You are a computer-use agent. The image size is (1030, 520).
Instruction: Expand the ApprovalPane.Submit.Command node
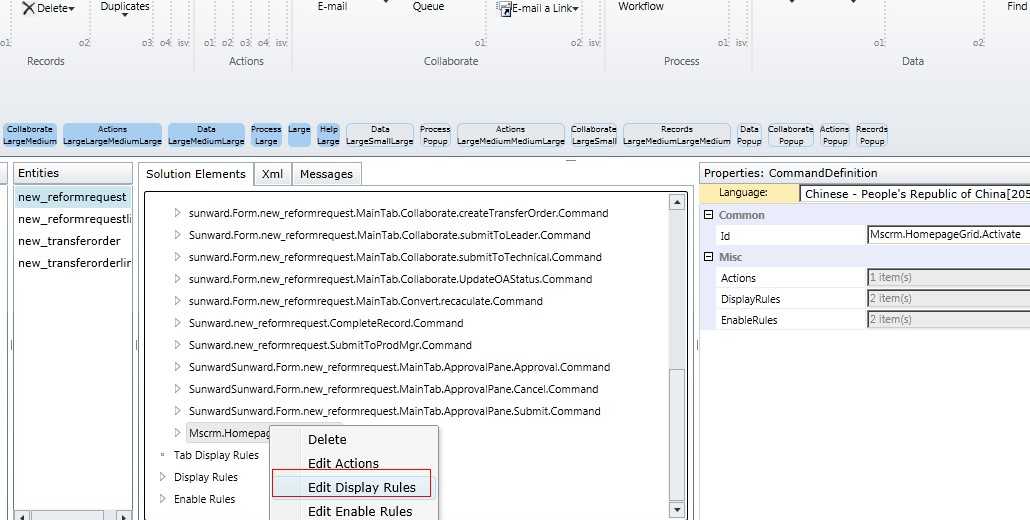click(x=177, y=411)
